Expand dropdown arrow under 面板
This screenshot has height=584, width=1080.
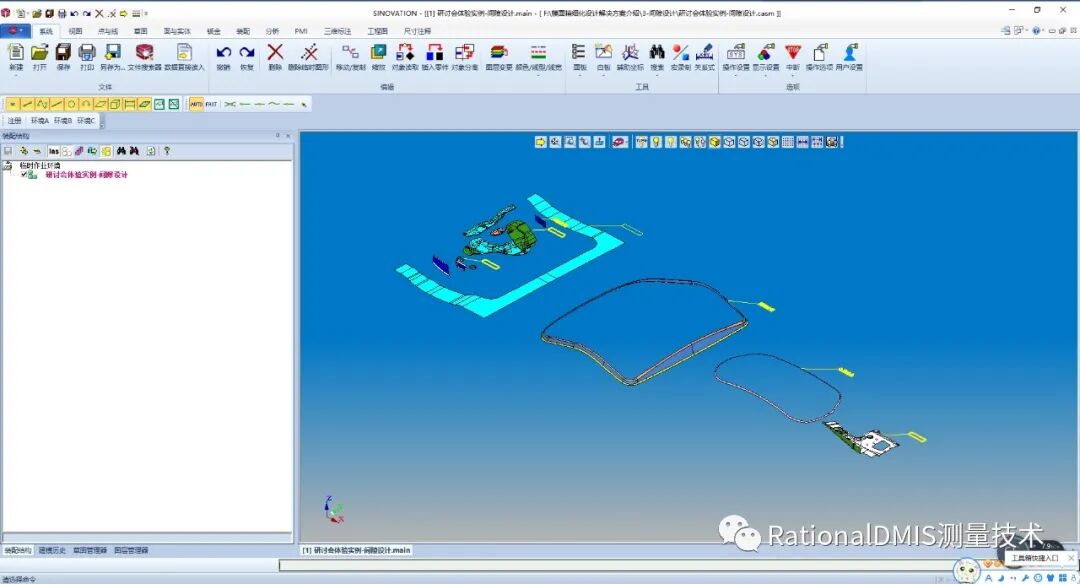pyautogui.click(x=580, y=76)
